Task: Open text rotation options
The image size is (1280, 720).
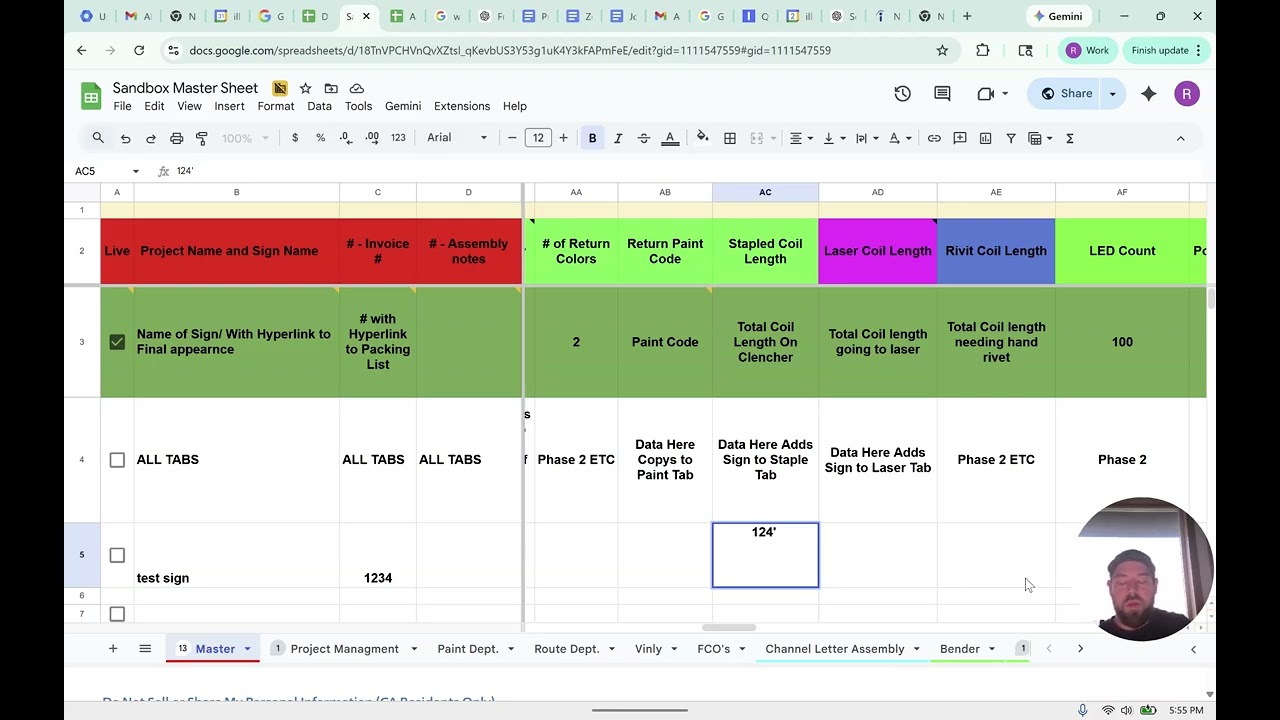Action: (899, 138)
